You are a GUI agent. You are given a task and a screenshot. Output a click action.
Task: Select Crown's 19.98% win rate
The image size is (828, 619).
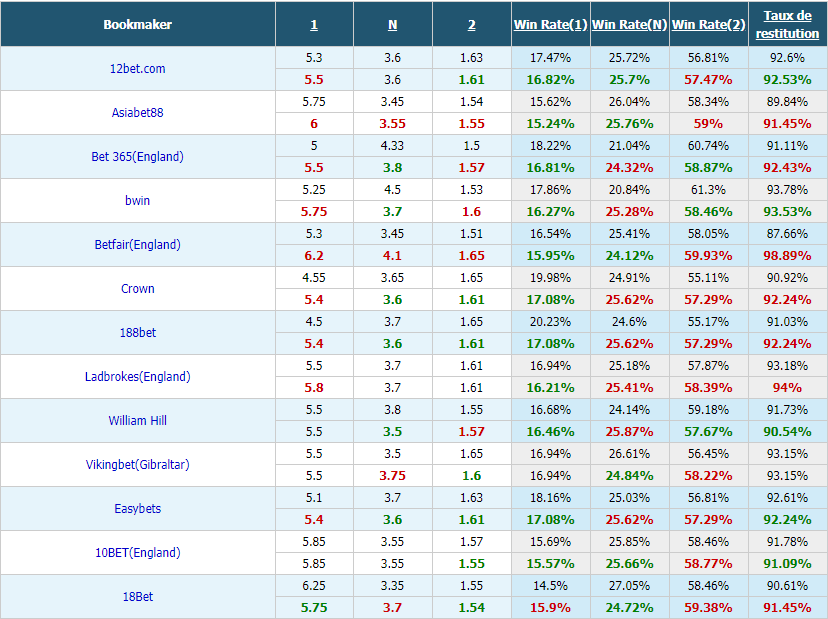tap(550, 278)
